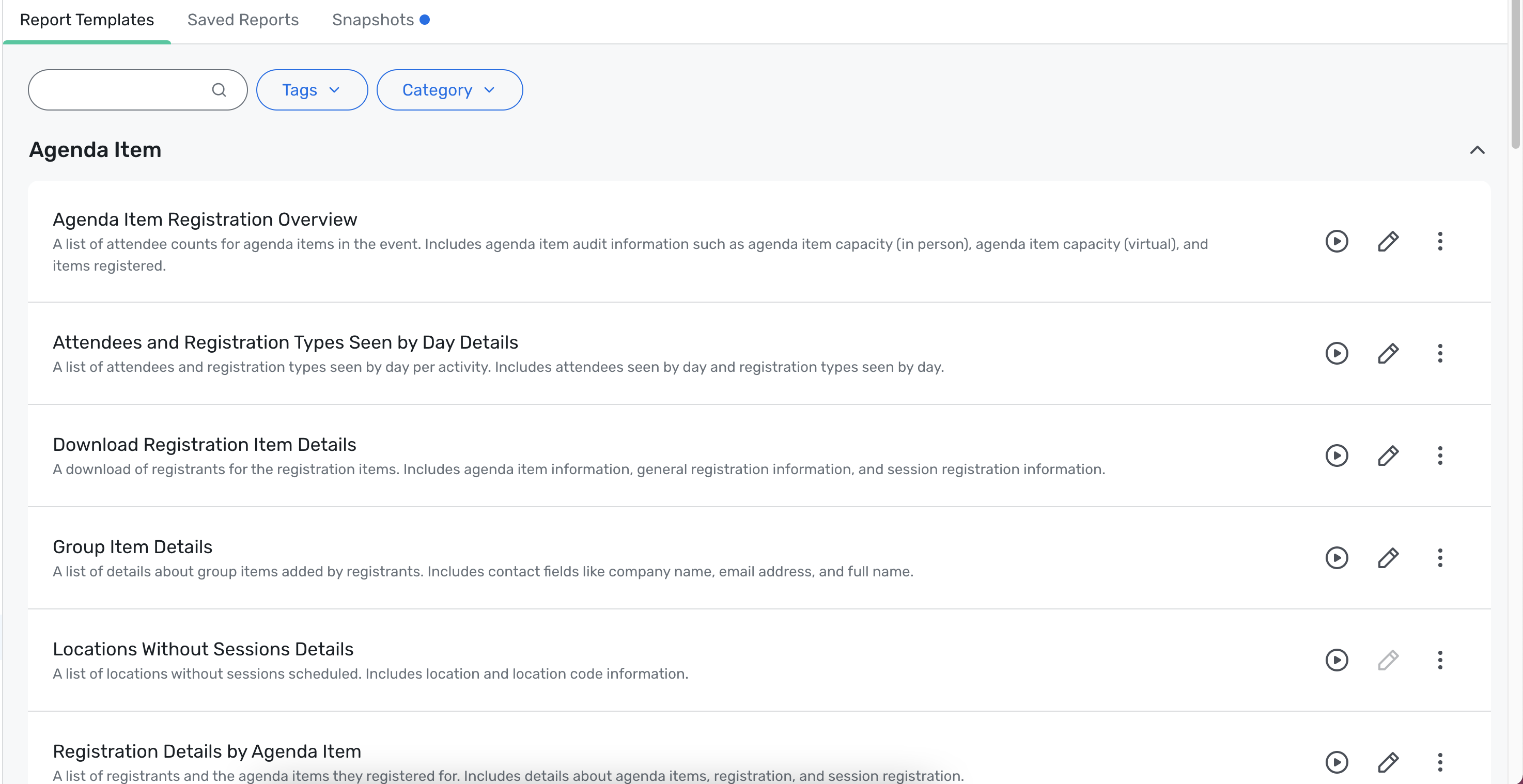This screenshot has width=1523, height=784.
Task: Click the Agenda Item section heading
Action: [x=95, y=150]
